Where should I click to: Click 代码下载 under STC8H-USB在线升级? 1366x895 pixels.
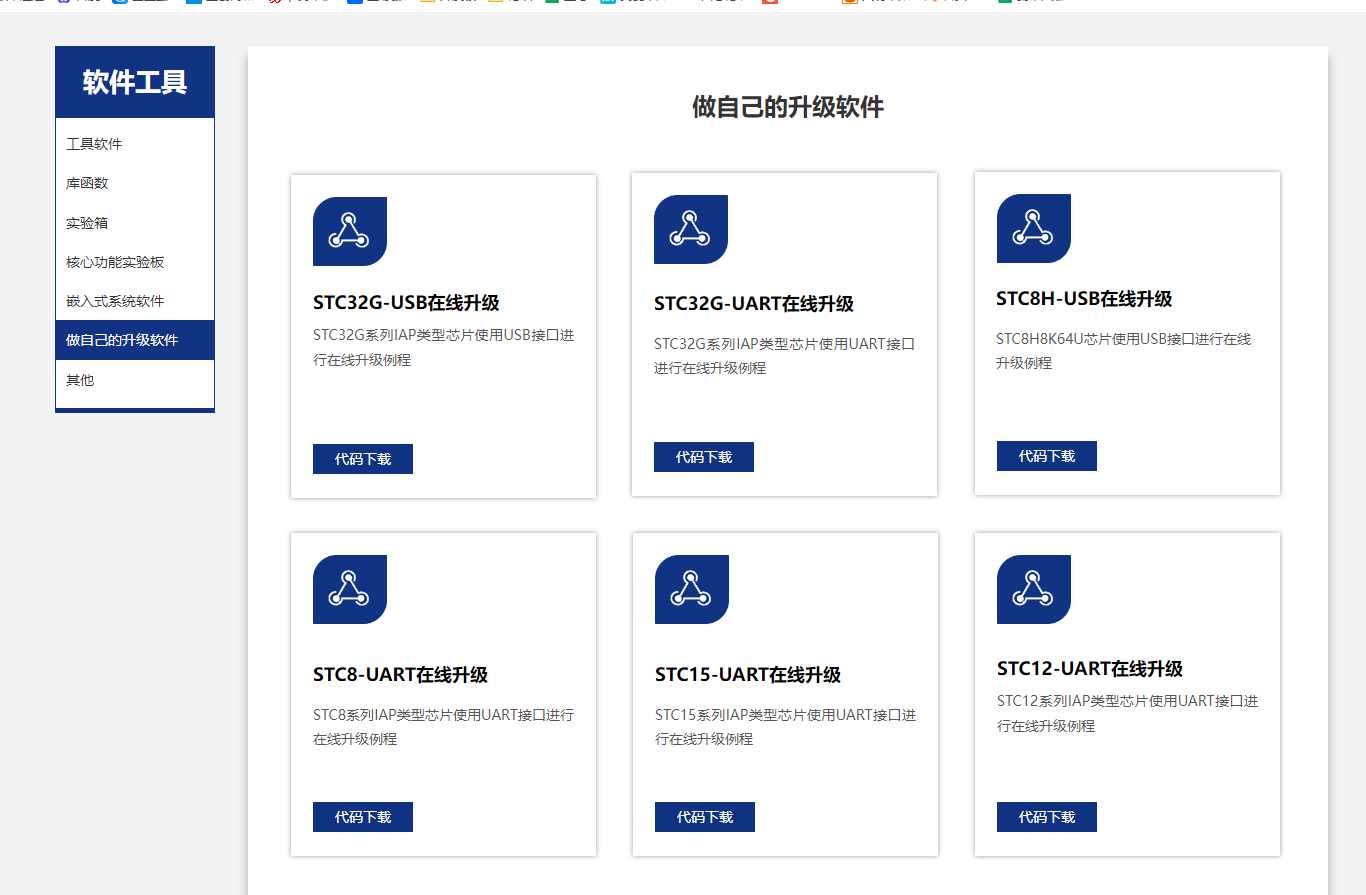click(x=1047, y=456)
